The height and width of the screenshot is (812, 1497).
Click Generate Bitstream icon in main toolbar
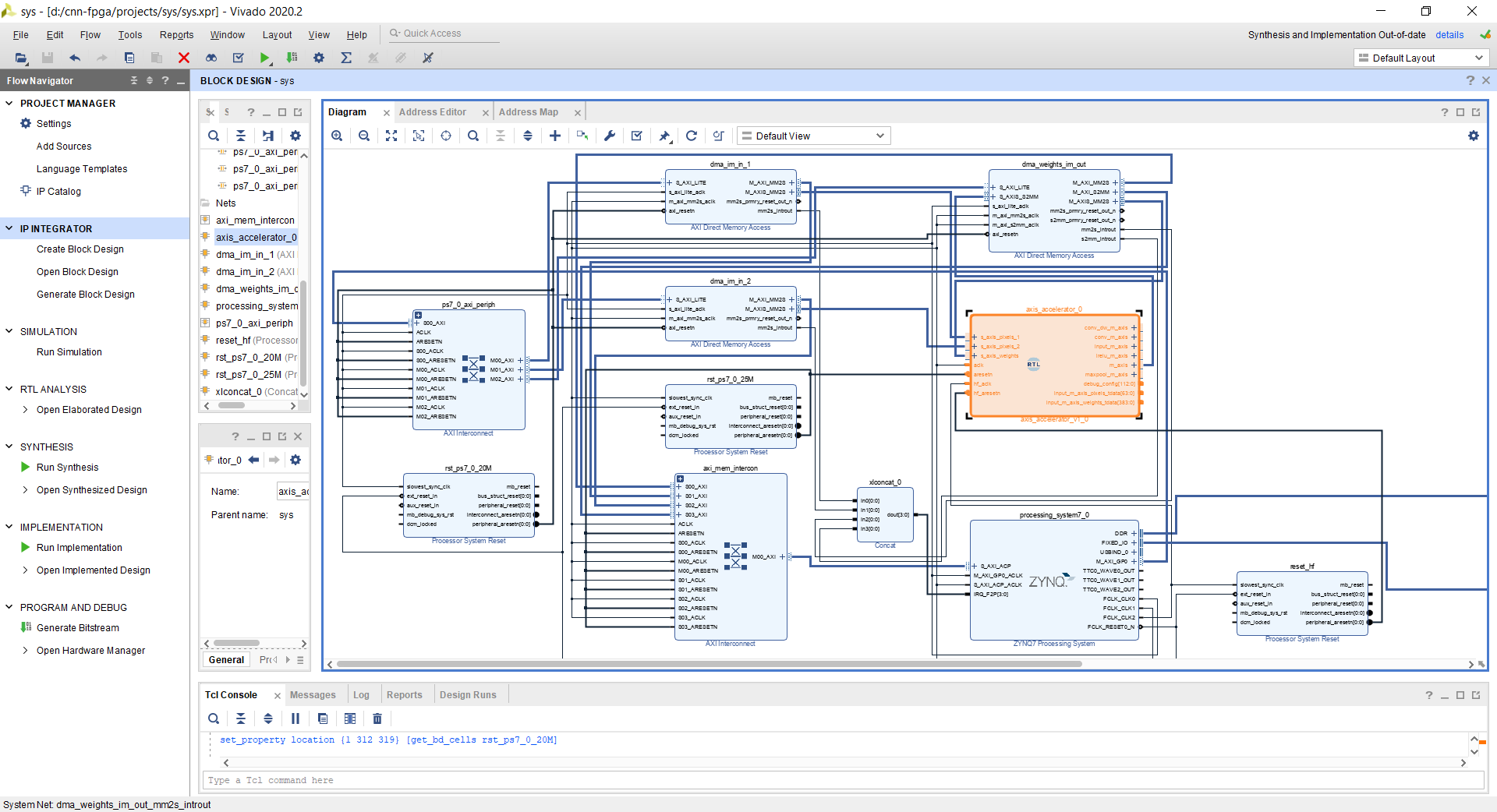292,58
